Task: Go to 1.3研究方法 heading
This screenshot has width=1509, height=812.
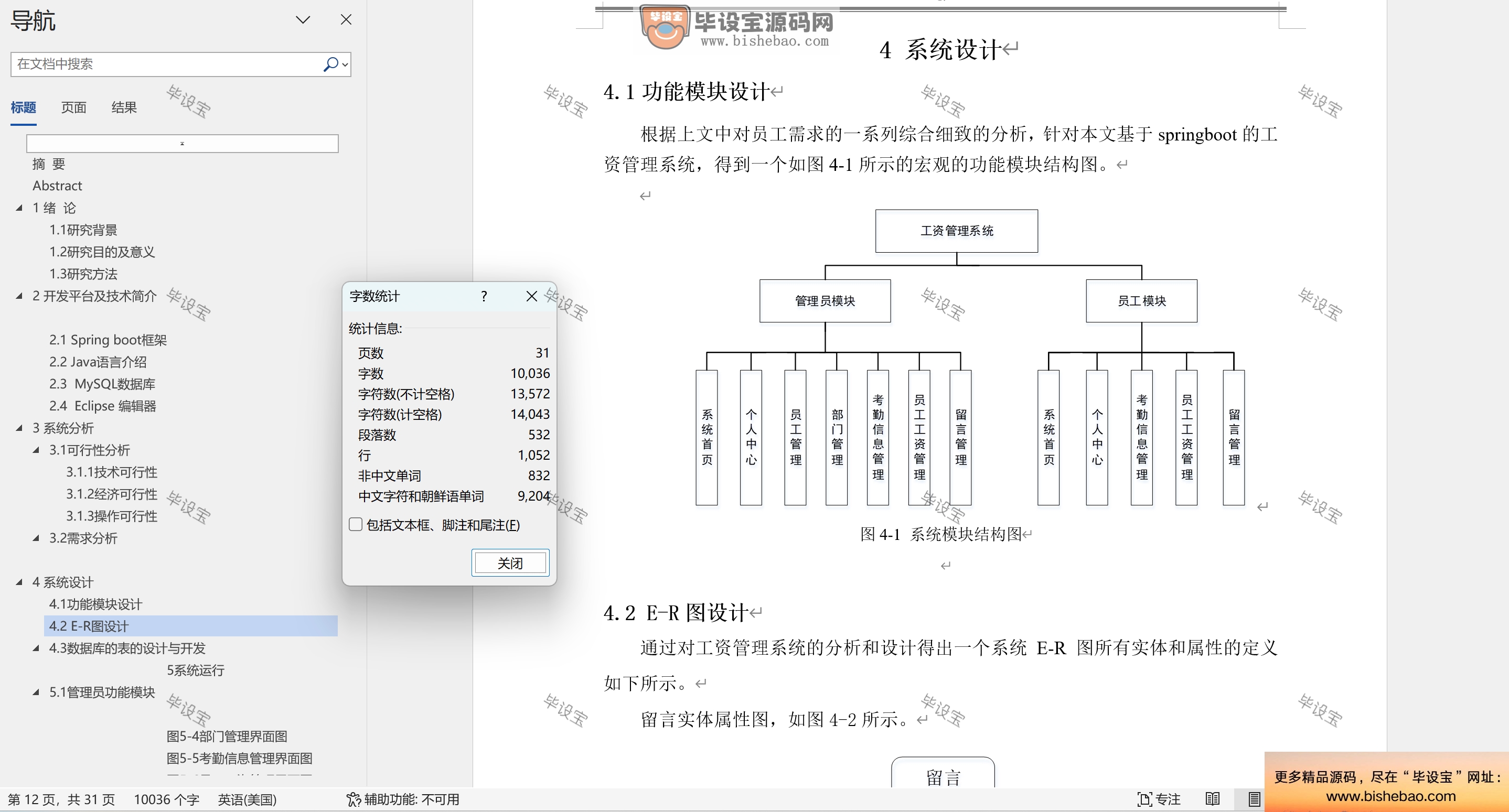Action: click(83, 274)
